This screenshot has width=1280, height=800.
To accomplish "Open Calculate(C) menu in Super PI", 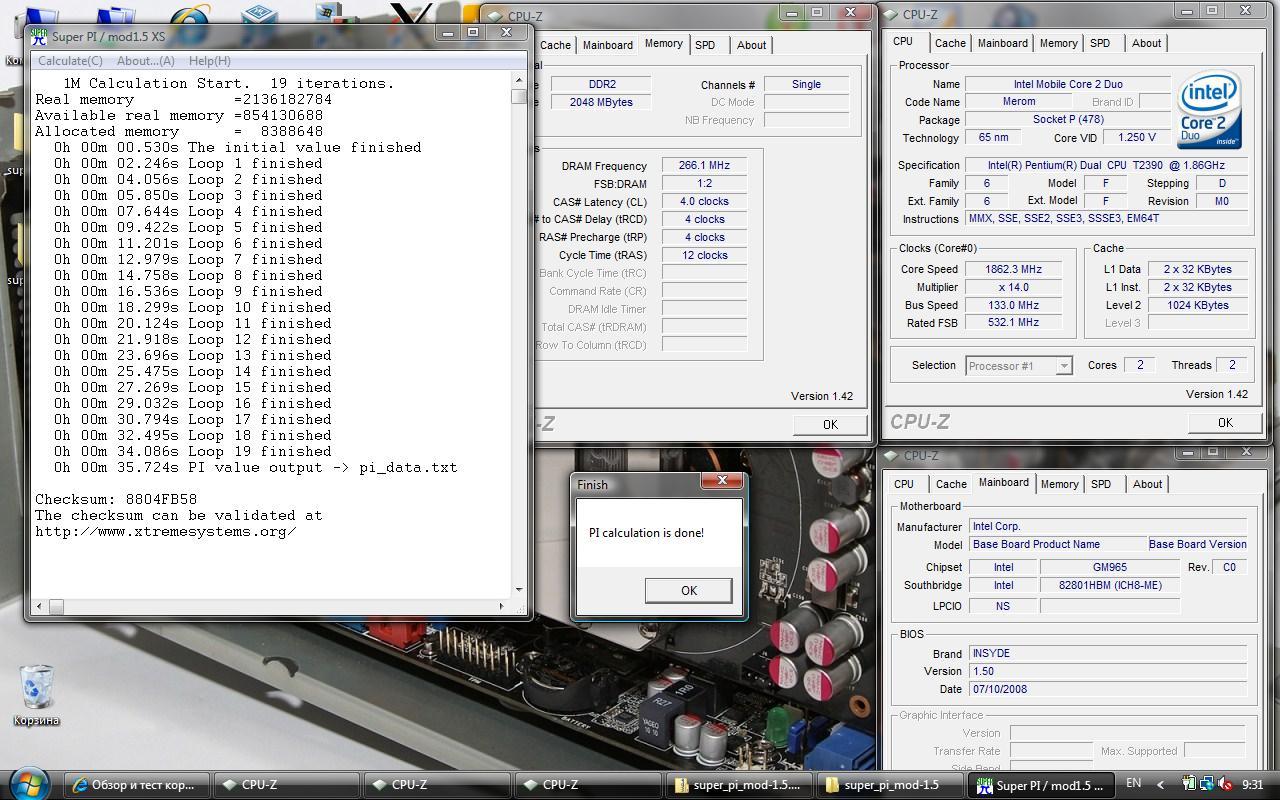I will point(70,61).
